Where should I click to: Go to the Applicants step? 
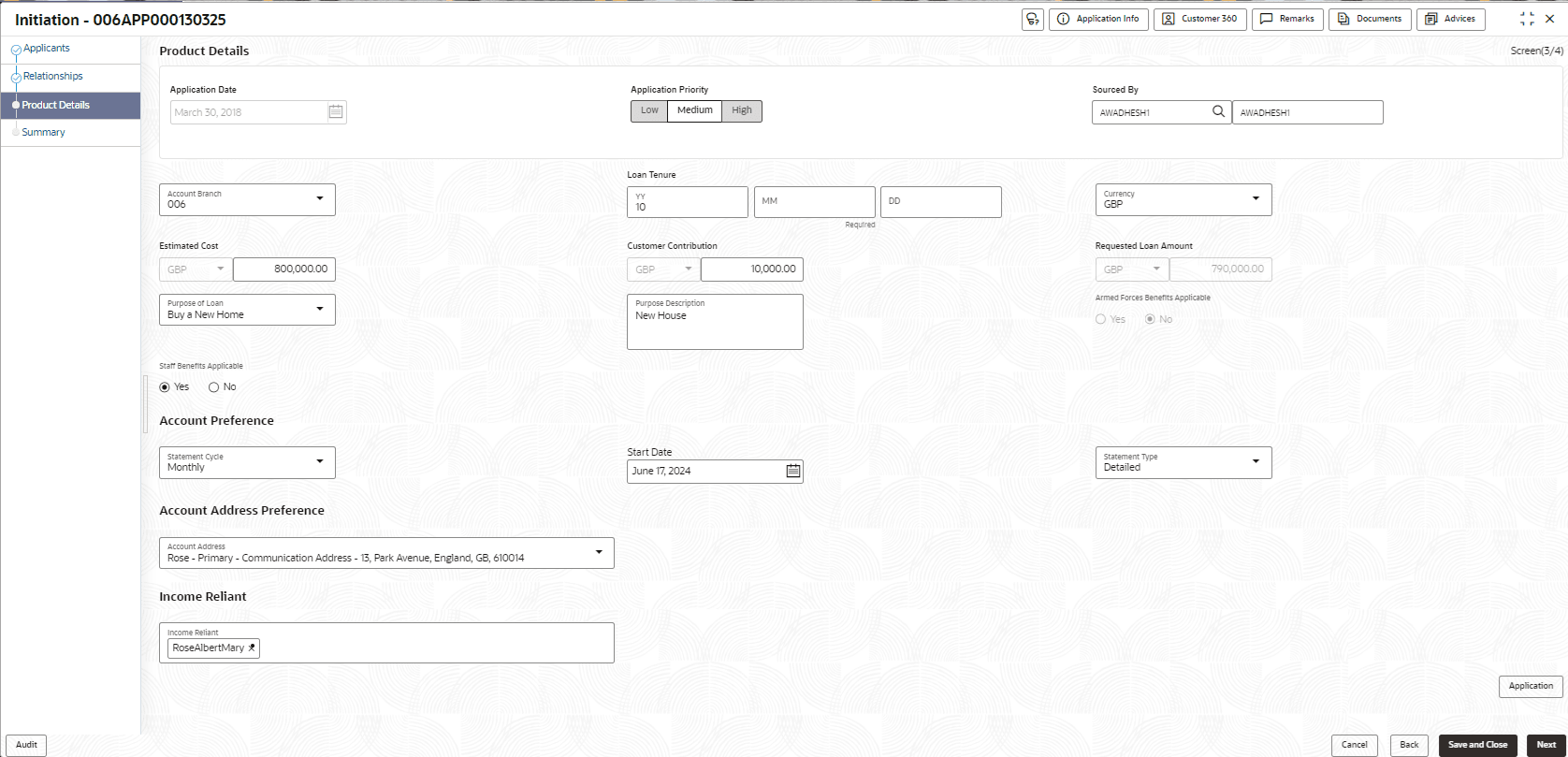coord(46,49)
